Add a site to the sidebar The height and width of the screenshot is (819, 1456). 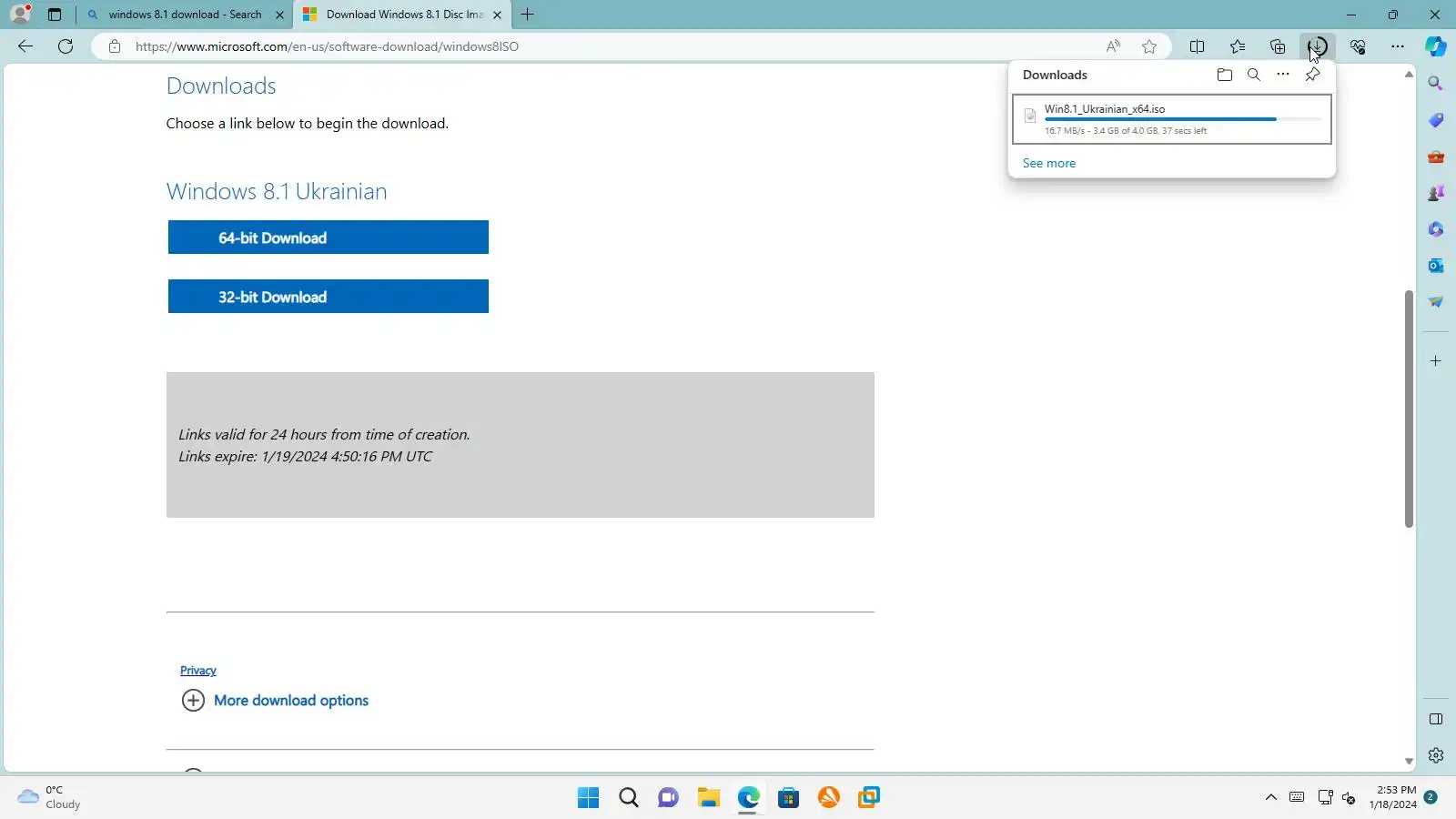point(1436,361)
